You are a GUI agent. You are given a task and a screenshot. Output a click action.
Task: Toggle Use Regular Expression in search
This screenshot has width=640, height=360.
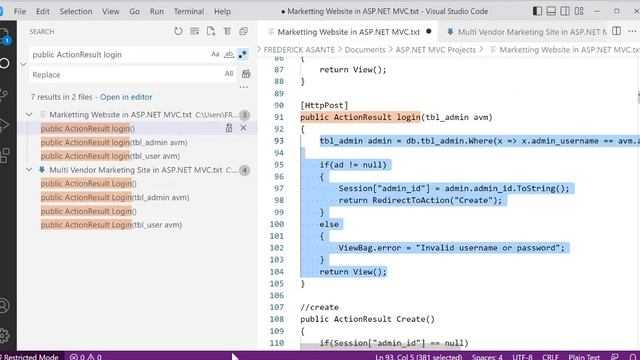tap(243, 54)
